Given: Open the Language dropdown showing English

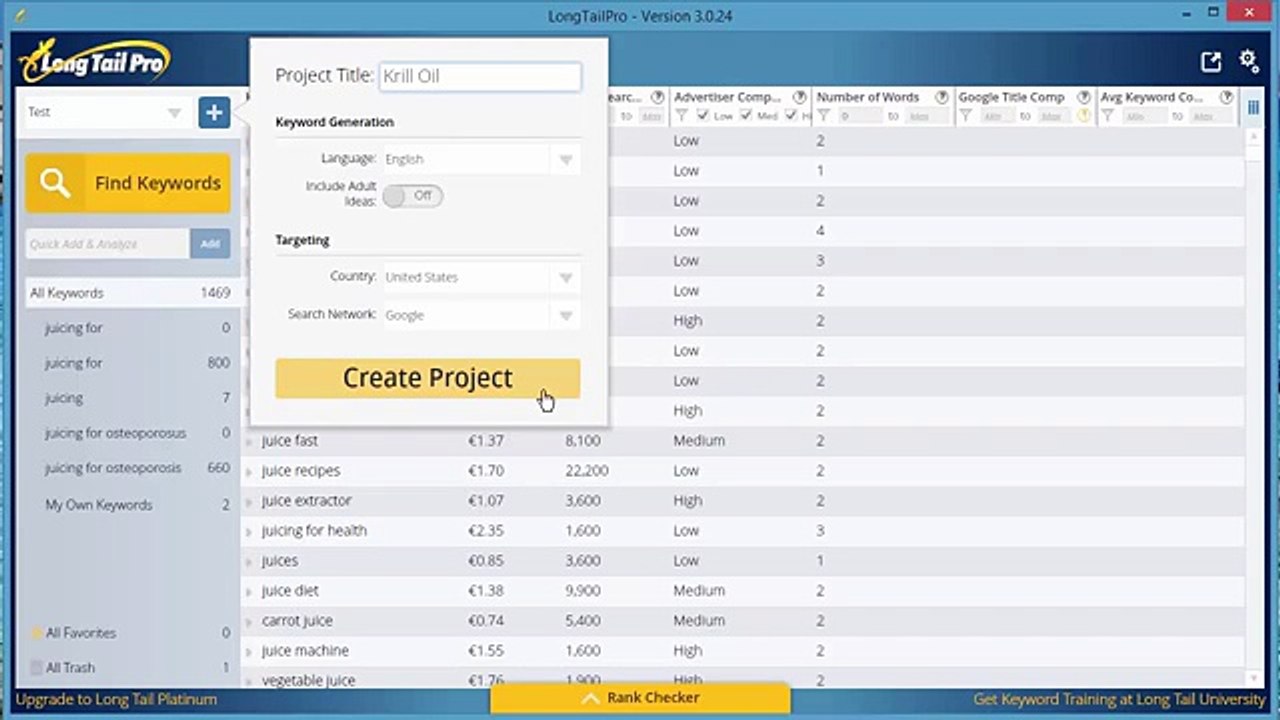Looking at the screenshot, I should point(481,159).
